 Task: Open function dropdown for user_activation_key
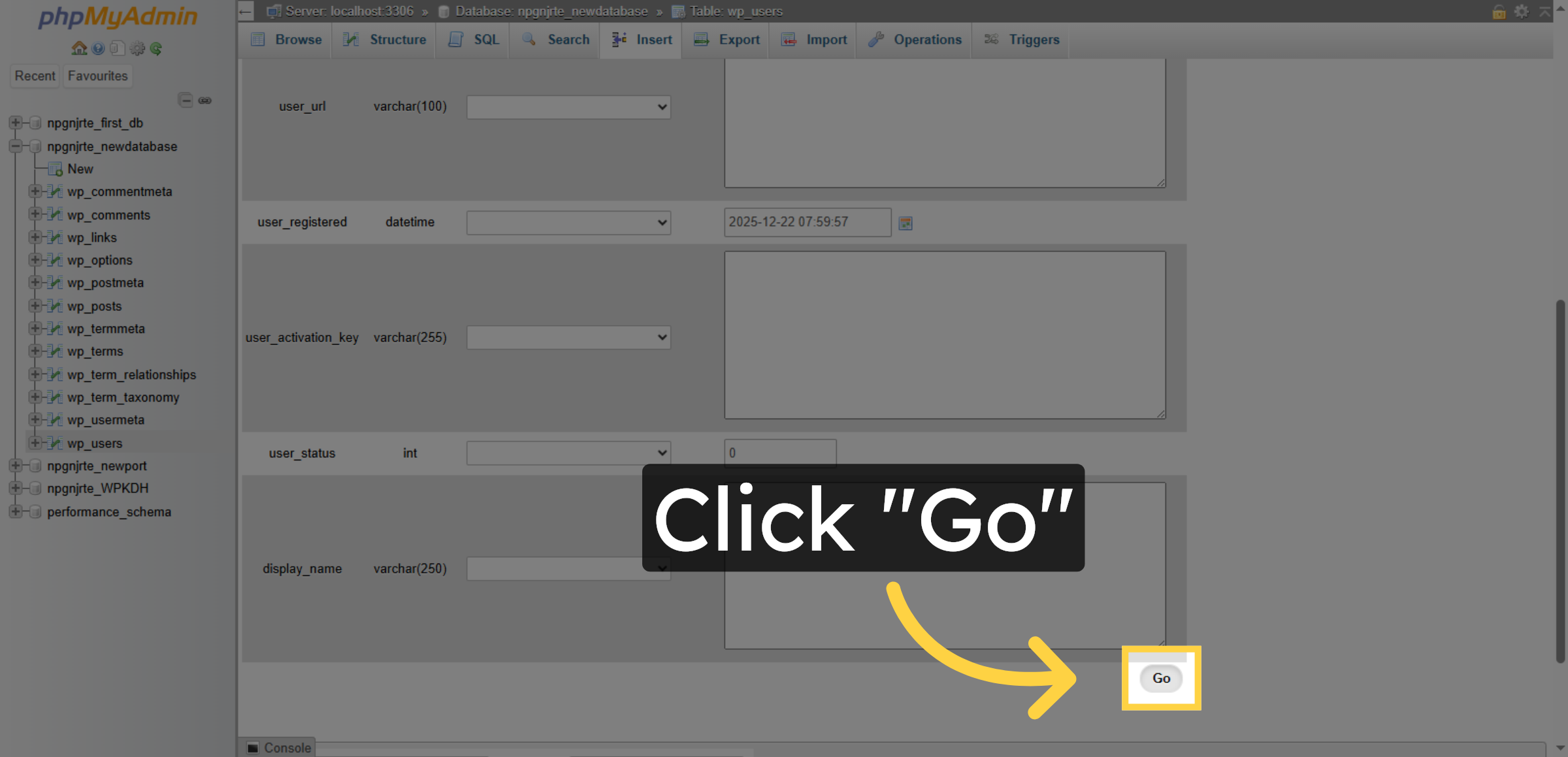tap(568, 338)
